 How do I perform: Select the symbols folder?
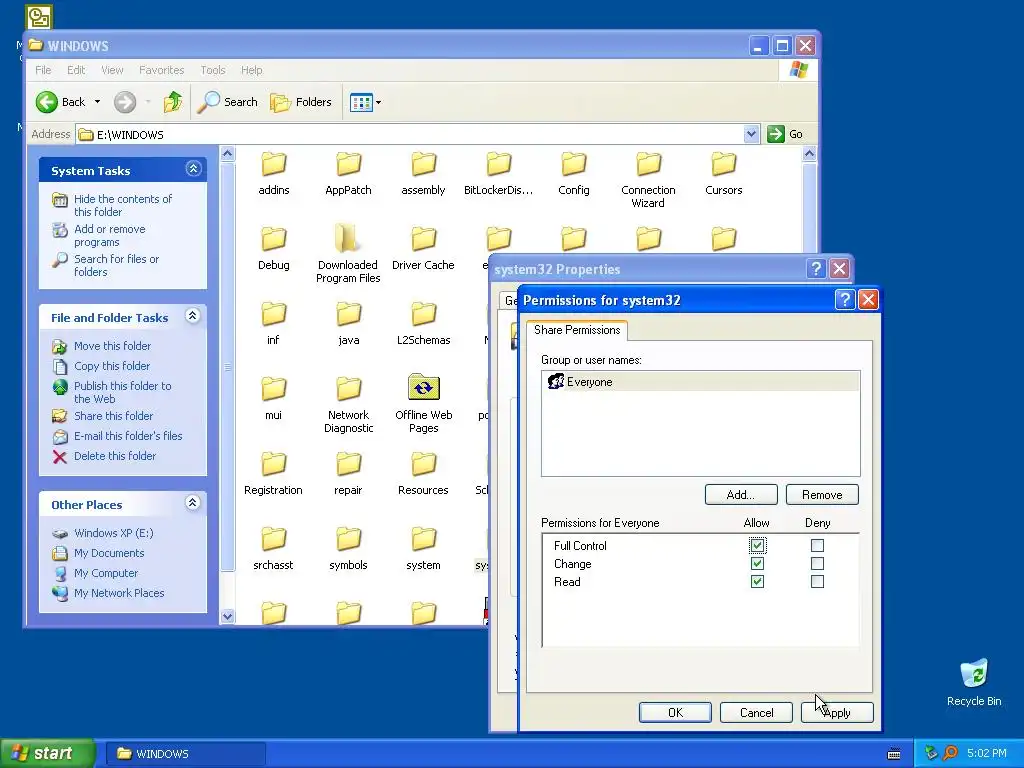pyautogui.click(x=348, y=549)
